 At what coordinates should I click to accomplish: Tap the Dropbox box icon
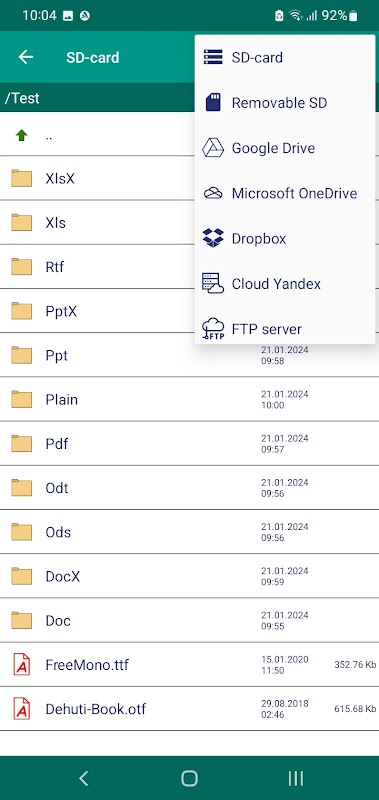pos(213,238)
